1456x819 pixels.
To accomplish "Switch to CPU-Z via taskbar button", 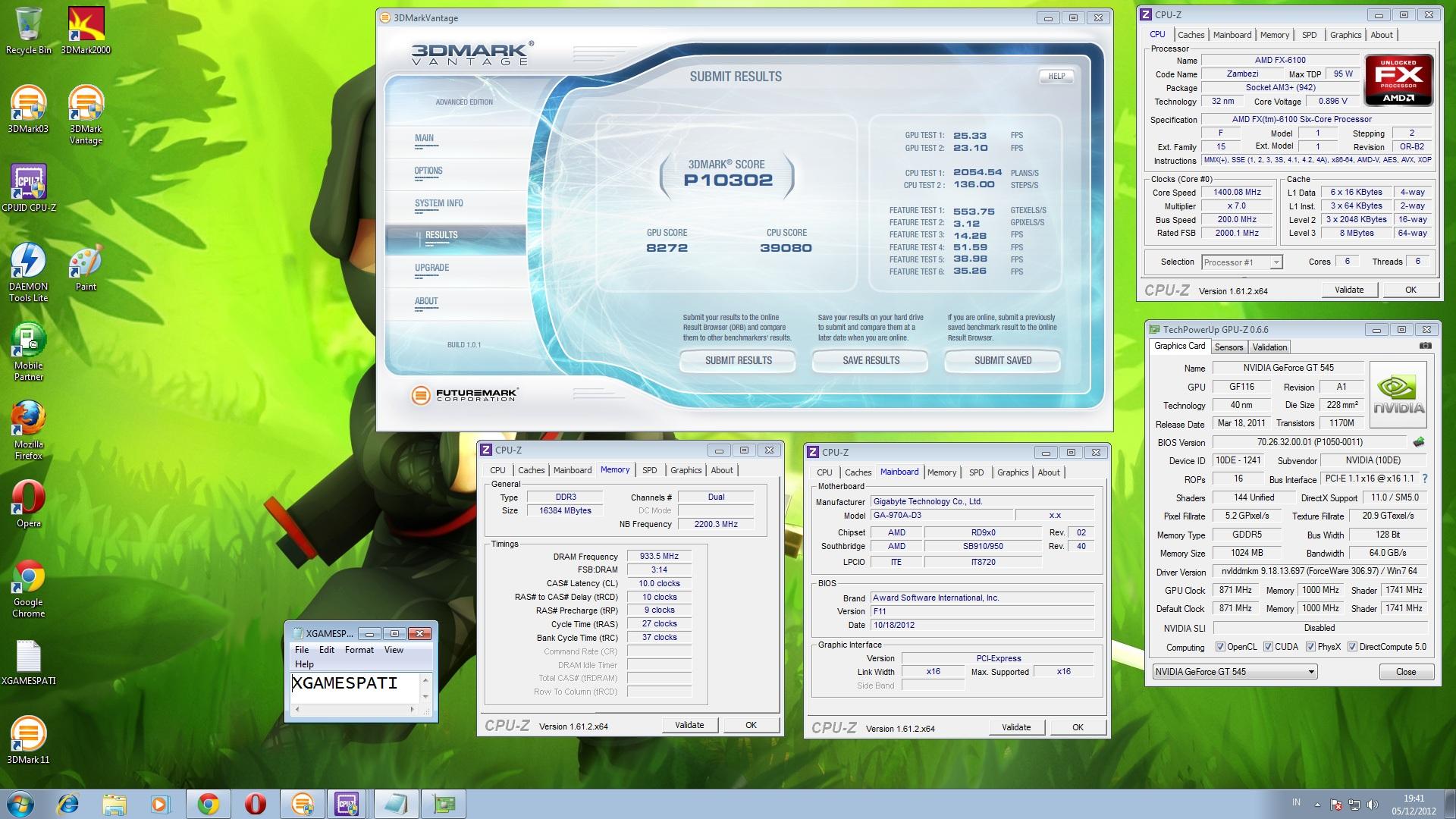I will click(347, 804).
